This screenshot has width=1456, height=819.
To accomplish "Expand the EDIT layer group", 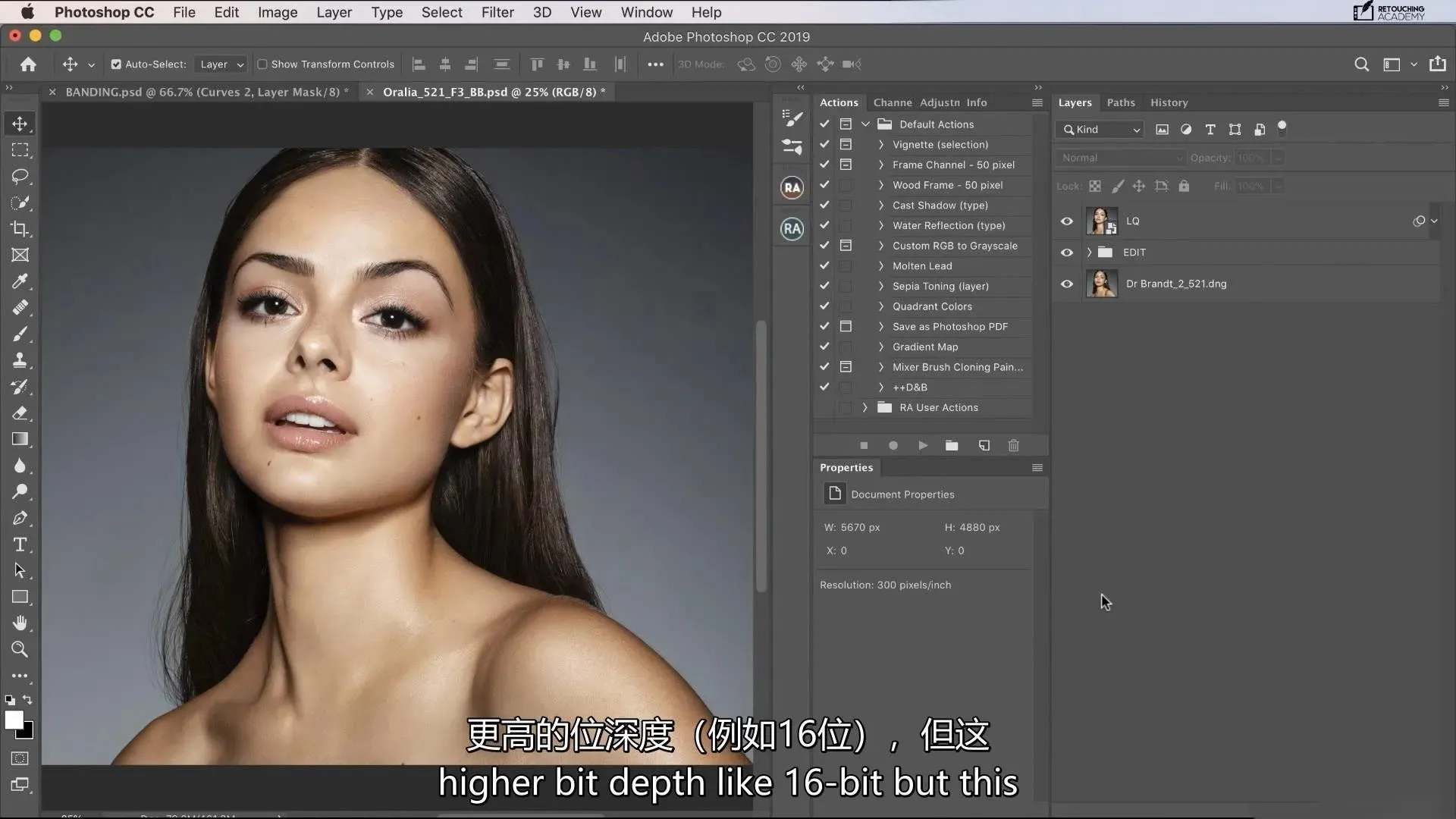I will [1089, 253].
